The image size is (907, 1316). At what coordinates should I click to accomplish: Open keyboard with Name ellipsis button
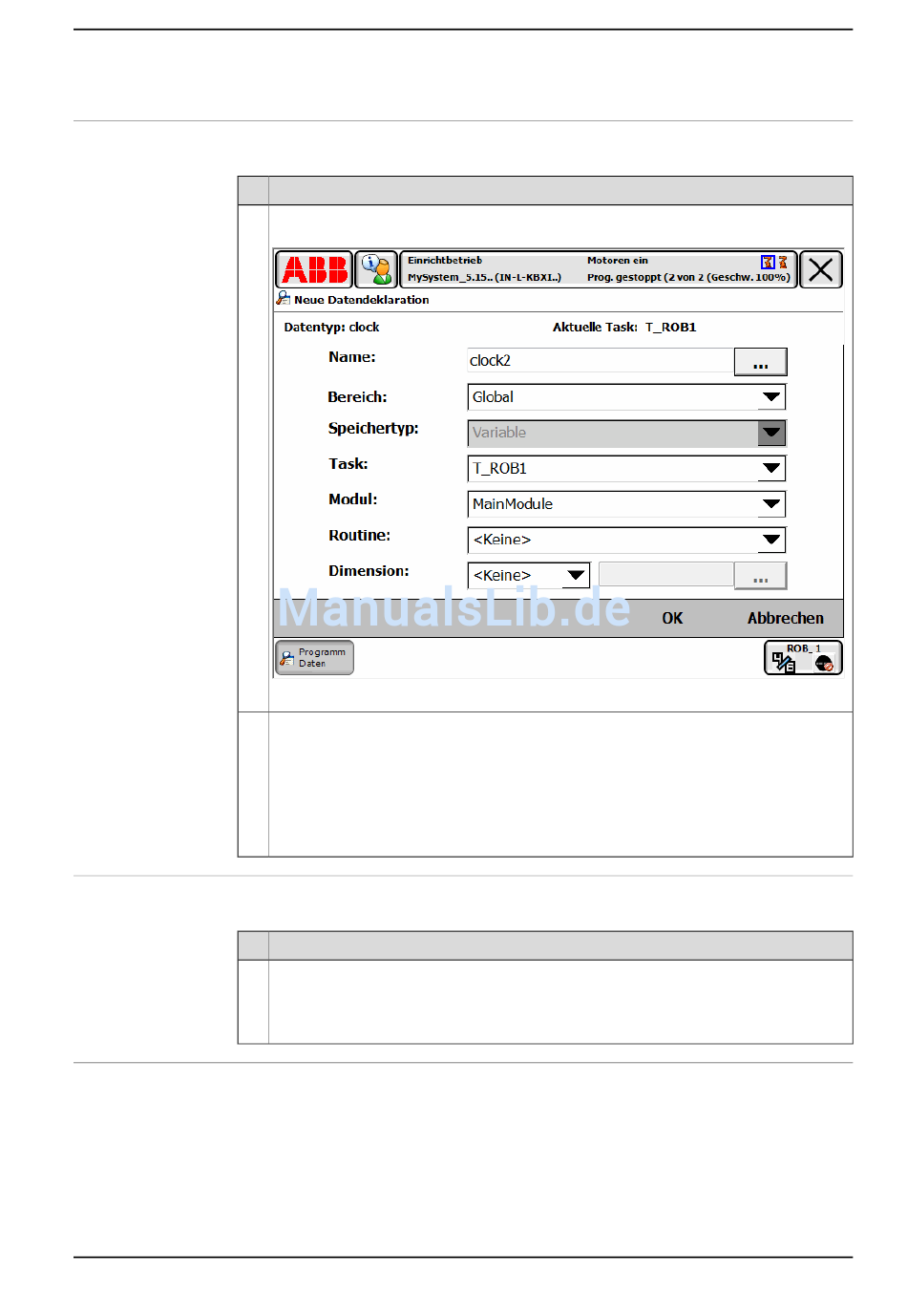pyautogui.click(x=760, y=362)
